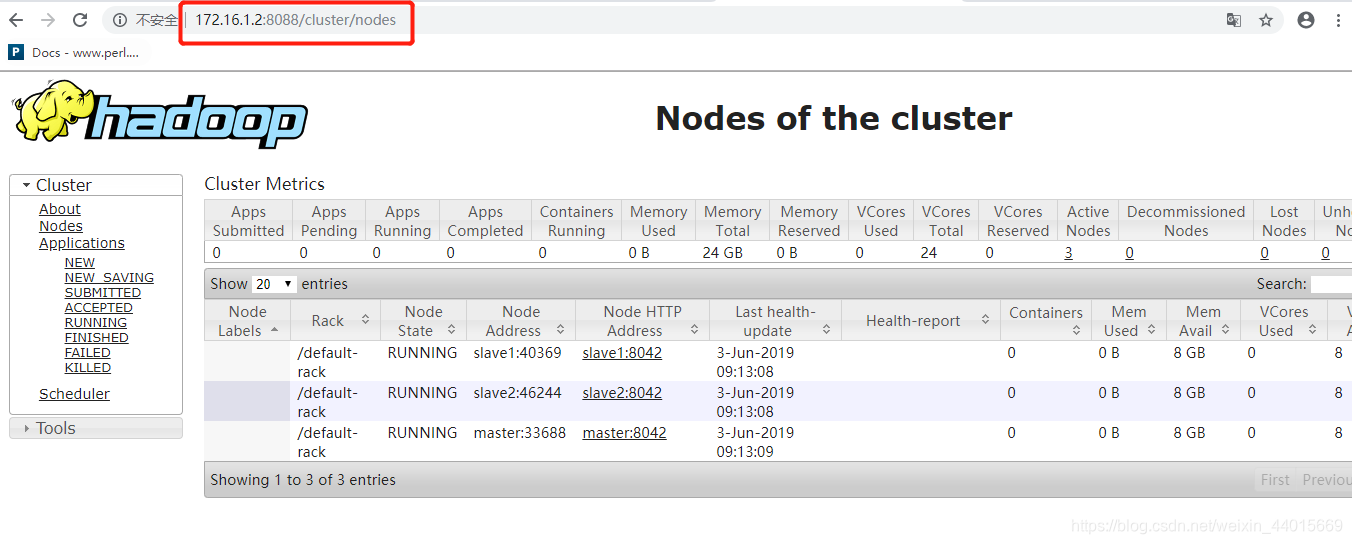Collapse the Cluster sidebar section
The image size is (1352, 544).
96,185
